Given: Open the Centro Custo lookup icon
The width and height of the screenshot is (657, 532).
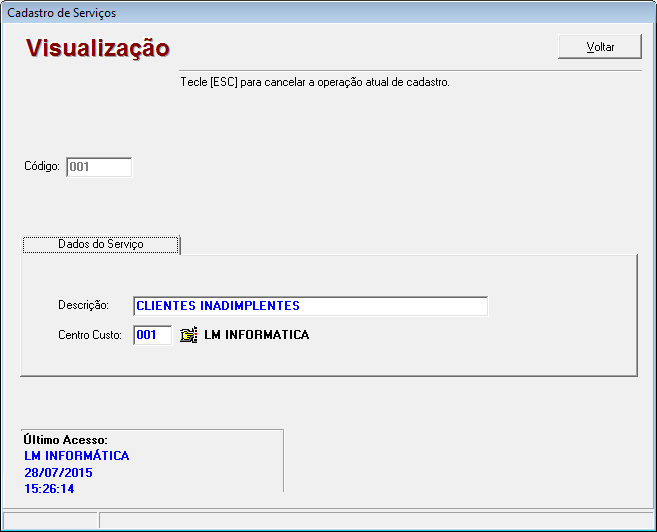Looking at the screenshot, I should coord(188,335).
